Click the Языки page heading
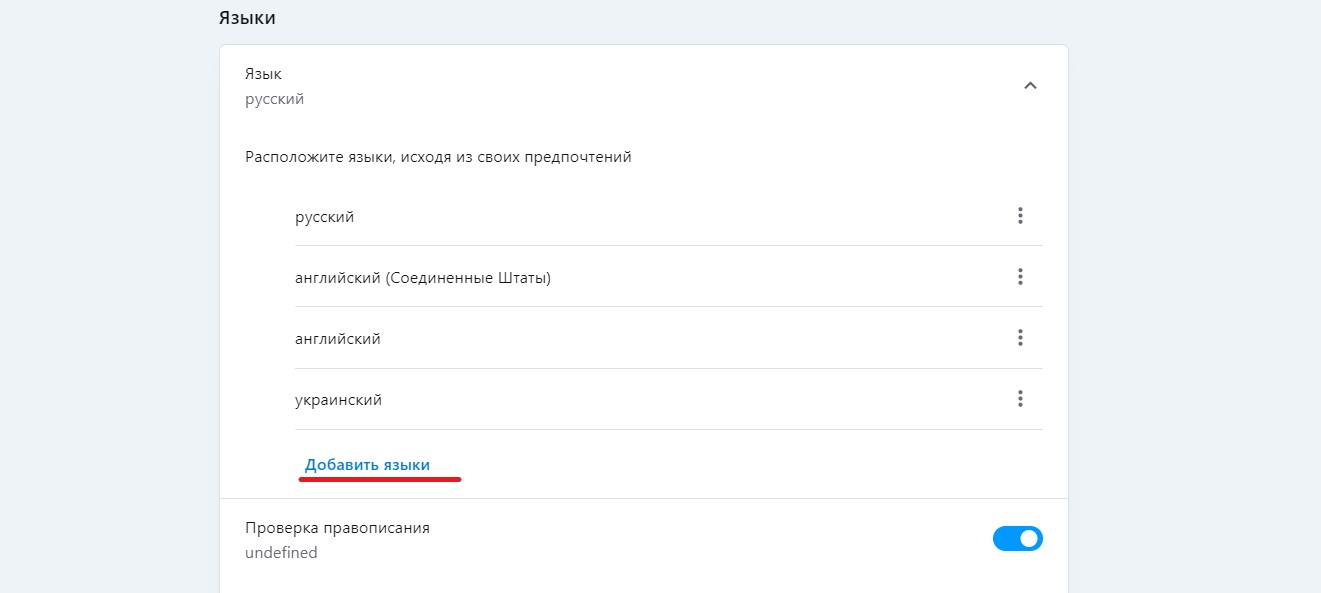Viewport: 1321px width, 593px height. [x=246, y=17]
